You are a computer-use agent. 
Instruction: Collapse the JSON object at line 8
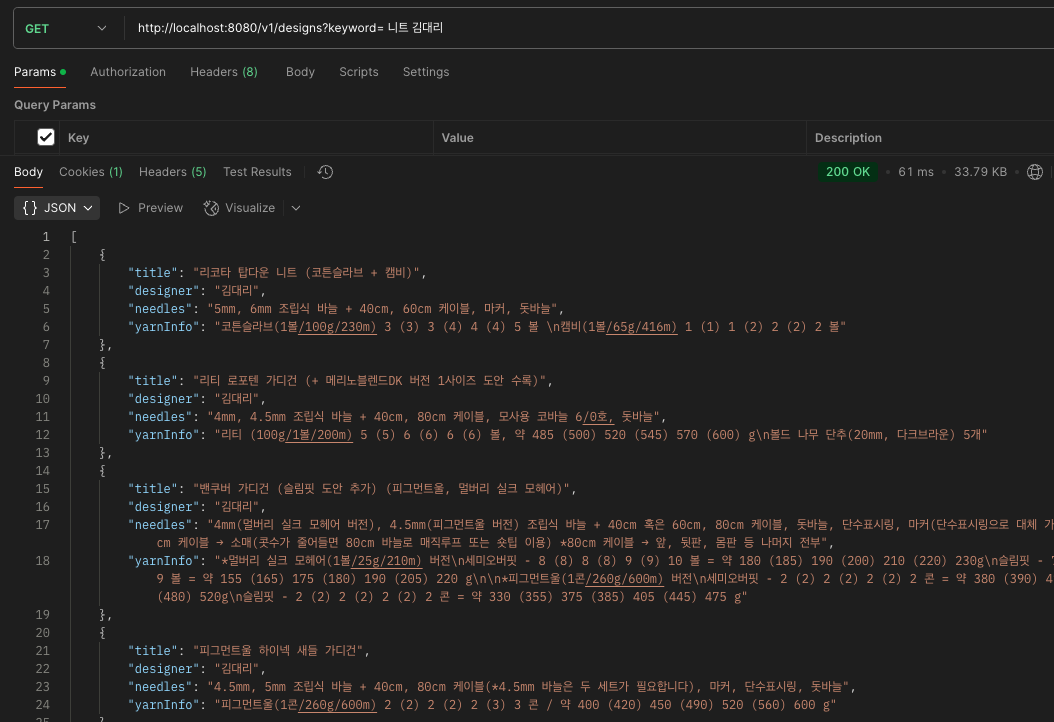(x=102, y=363)
